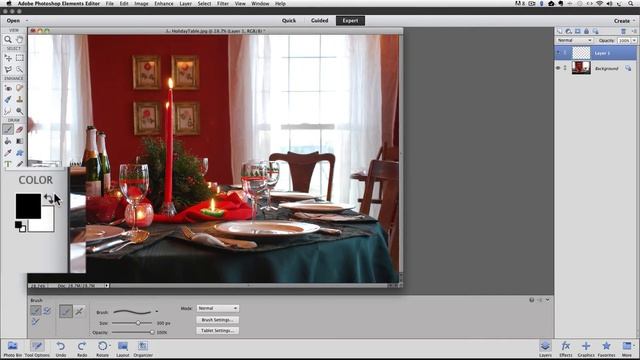Screen dimensions: 640x360
Task: Open the layer blend mode dropdown
Action: pyautogui.click(x=575, y=40)
